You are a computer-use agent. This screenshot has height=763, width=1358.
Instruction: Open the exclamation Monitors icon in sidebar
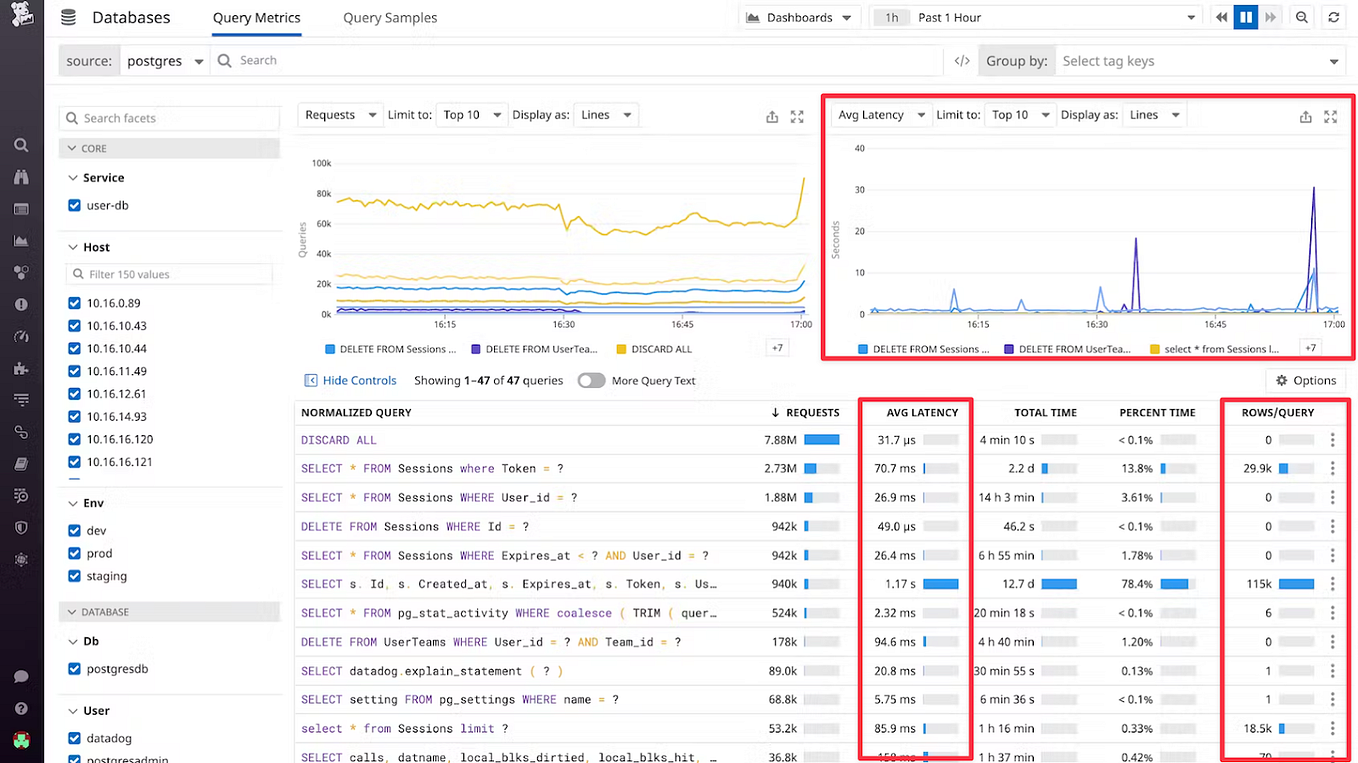(x=21, y=305)
